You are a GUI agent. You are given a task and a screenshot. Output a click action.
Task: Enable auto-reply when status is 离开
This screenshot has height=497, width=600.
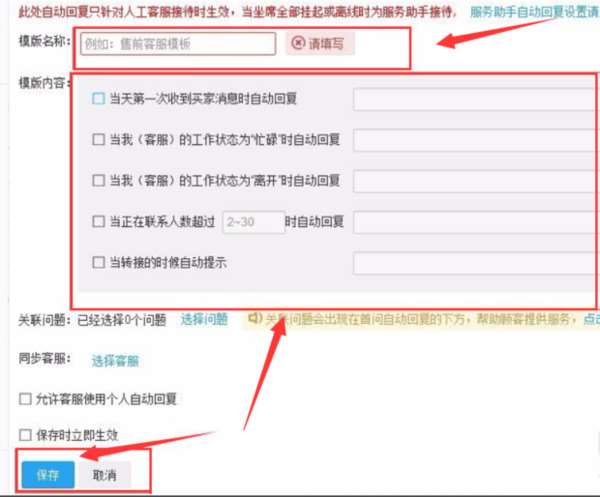pyautogui.click(x=98, y=180)
